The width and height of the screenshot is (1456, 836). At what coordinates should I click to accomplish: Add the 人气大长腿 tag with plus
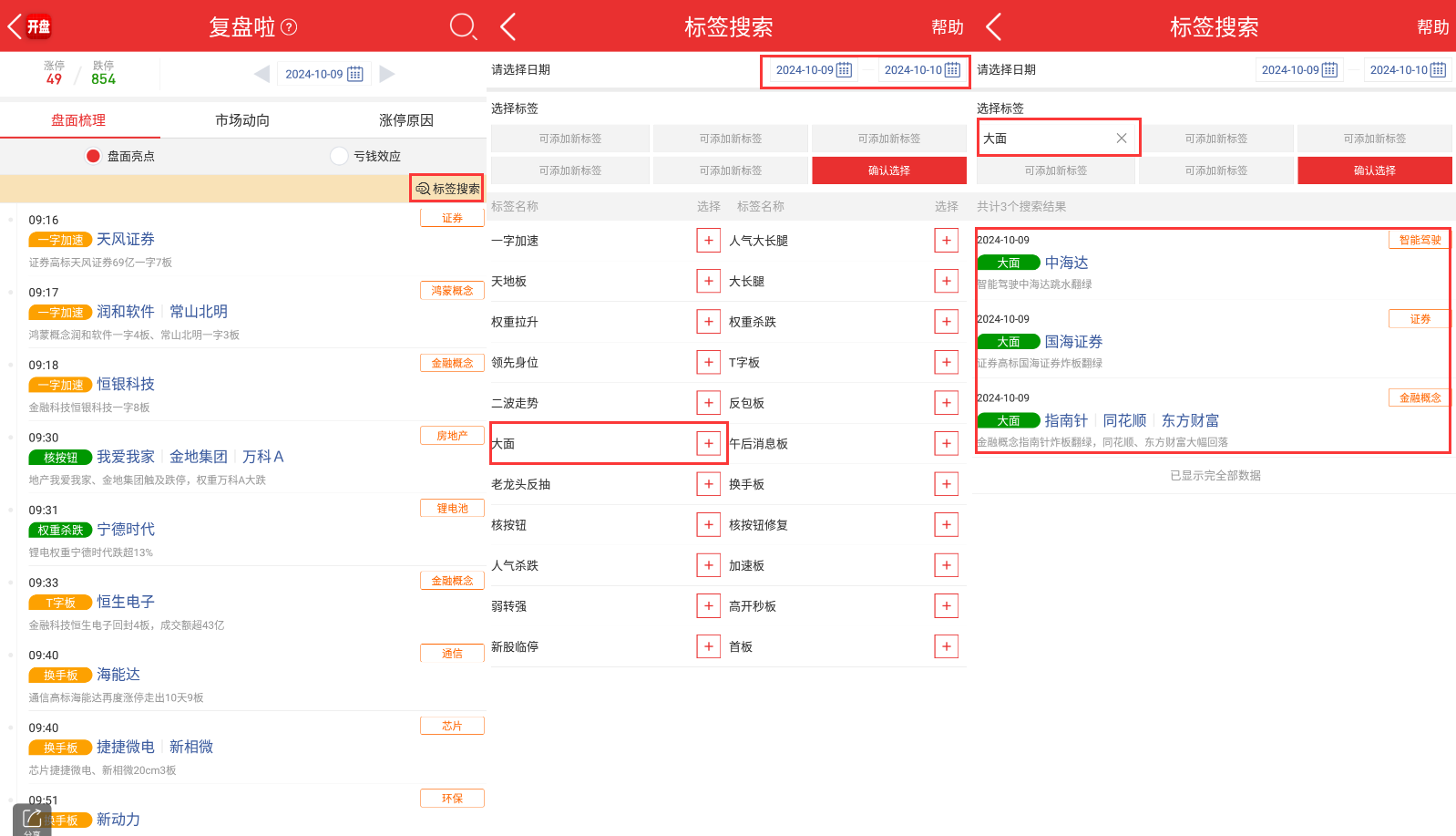947,241
